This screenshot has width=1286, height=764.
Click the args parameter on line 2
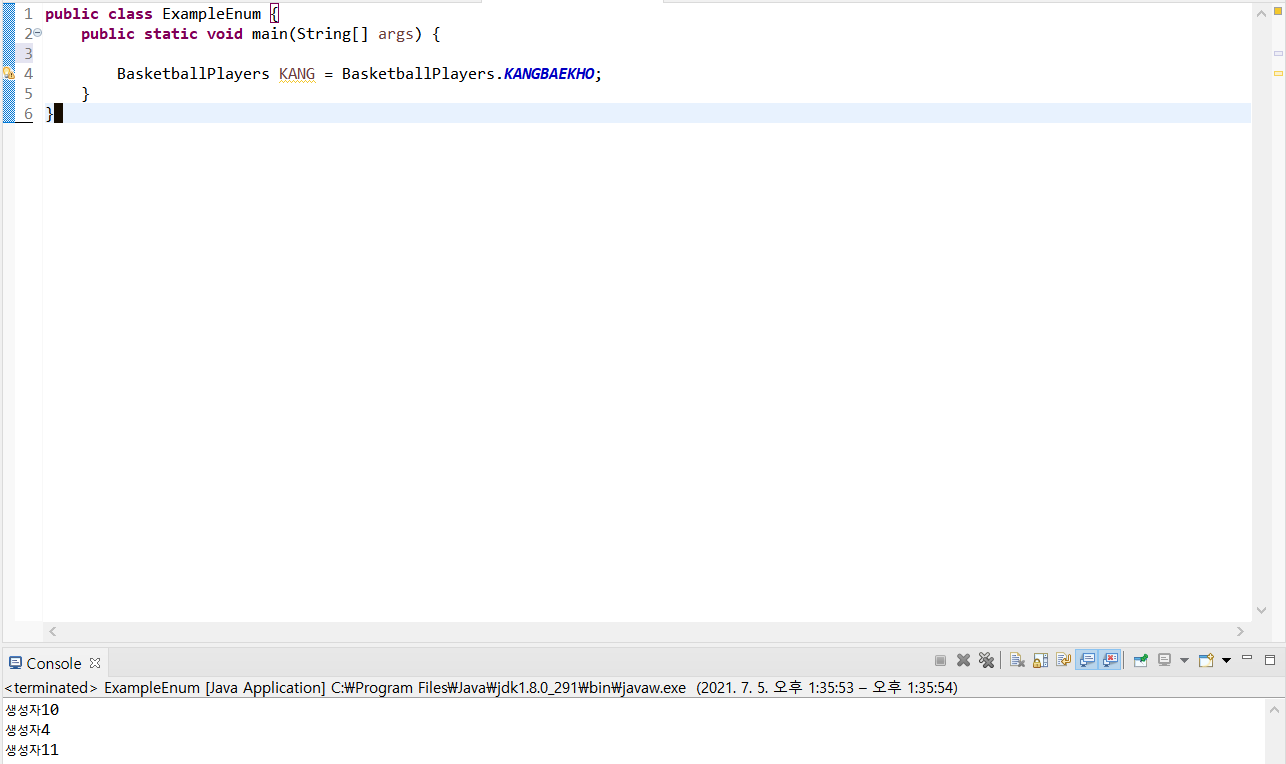click(396, 34)
